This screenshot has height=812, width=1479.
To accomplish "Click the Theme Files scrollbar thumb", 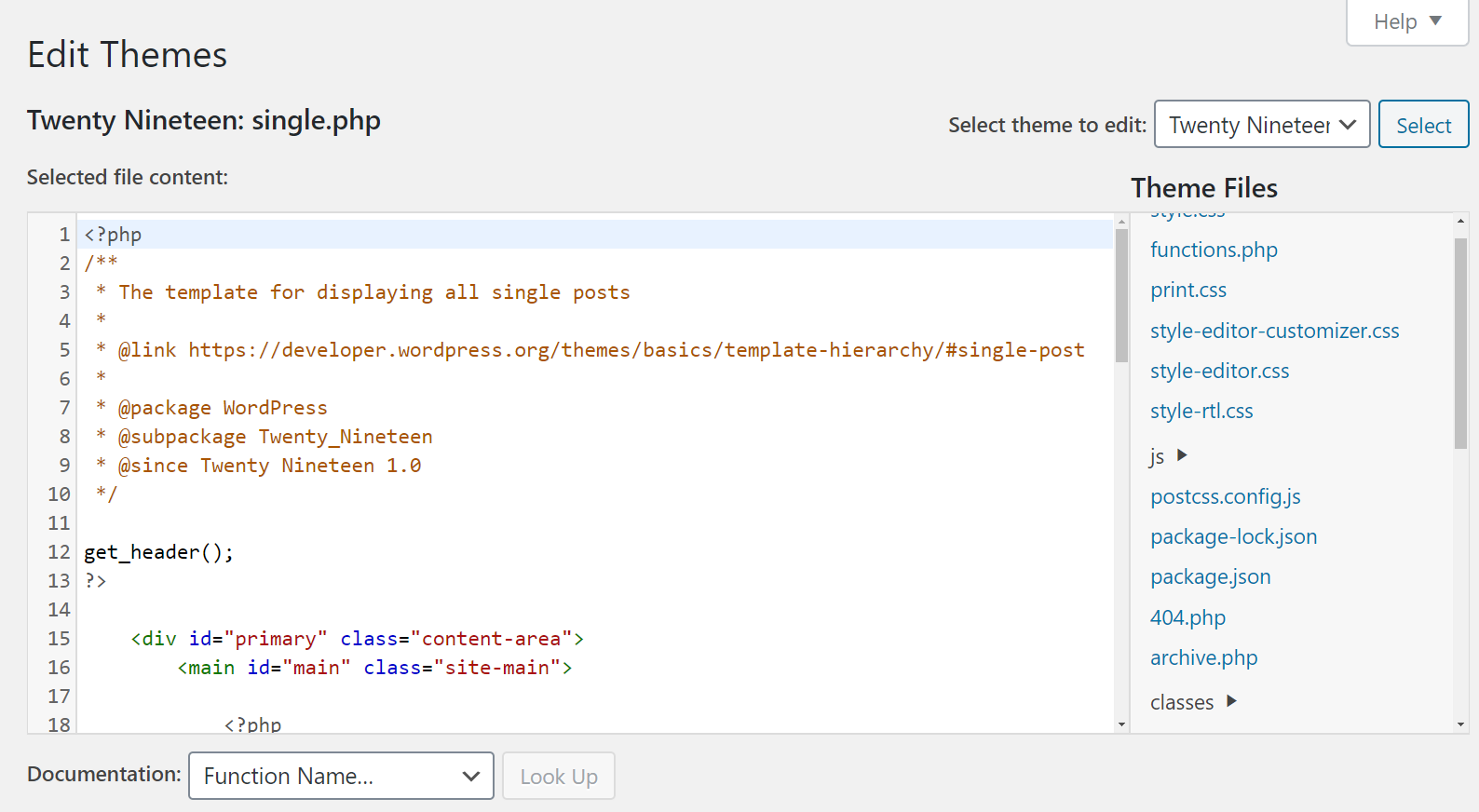I will click(x=1460, y=344).
